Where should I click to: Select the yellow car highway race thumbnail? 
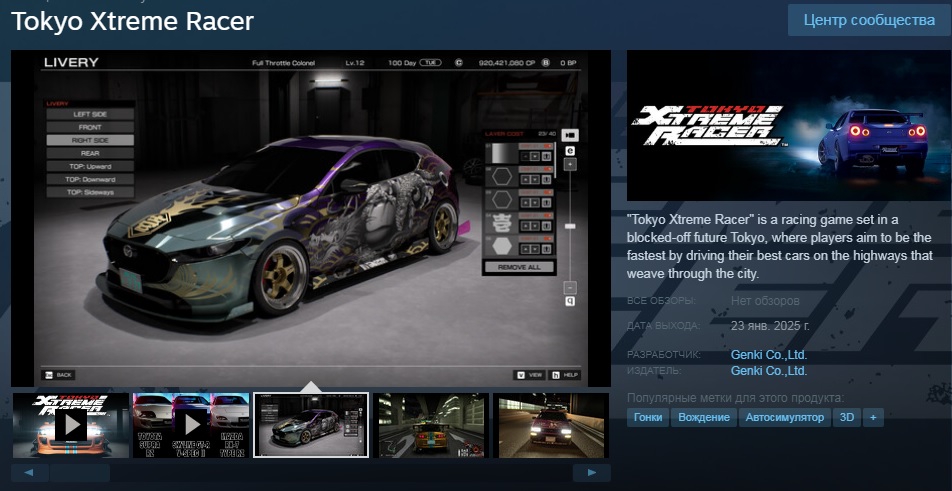[430, 425]
